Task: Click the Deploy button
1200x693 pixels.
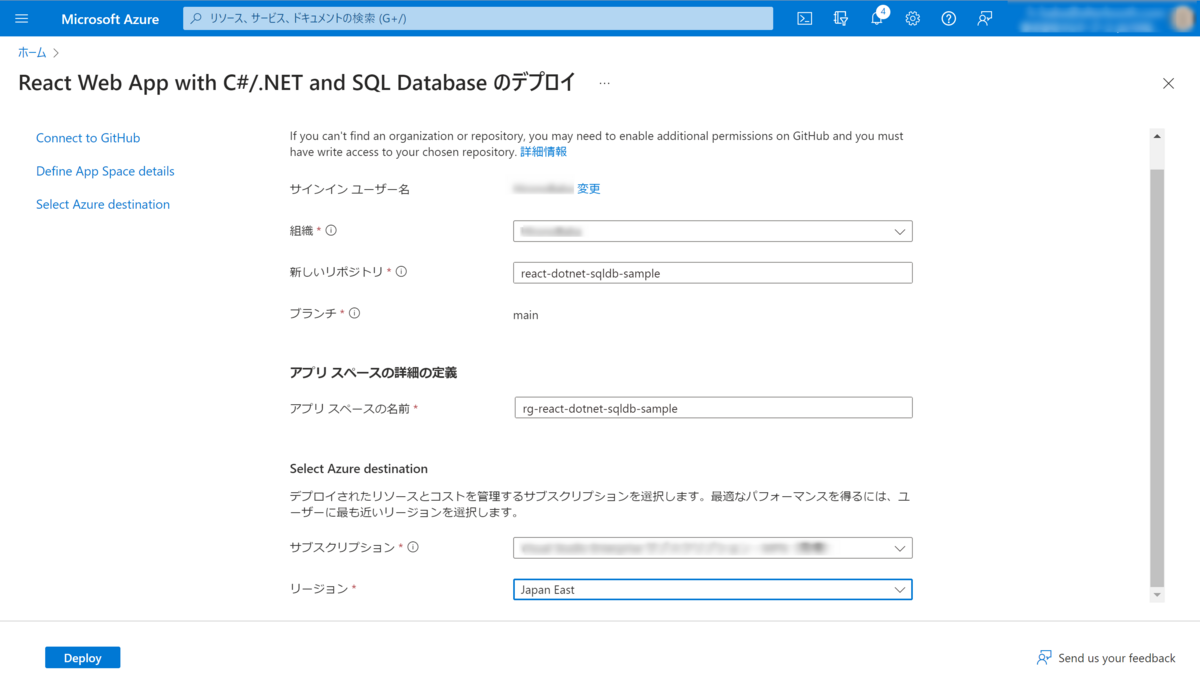Action: 82,657
